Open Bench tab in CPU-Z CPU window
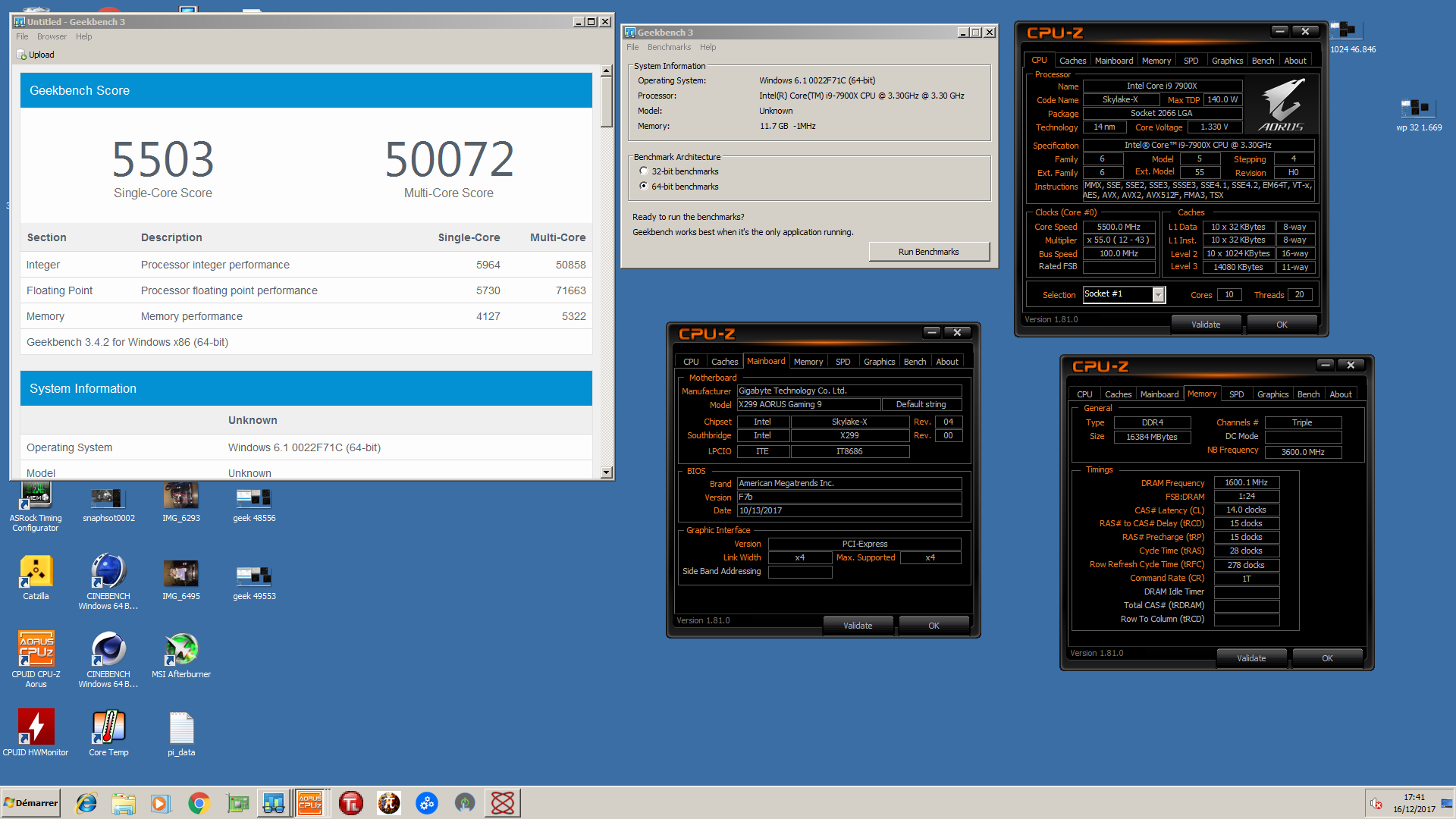 click(x=1263, y=61)
